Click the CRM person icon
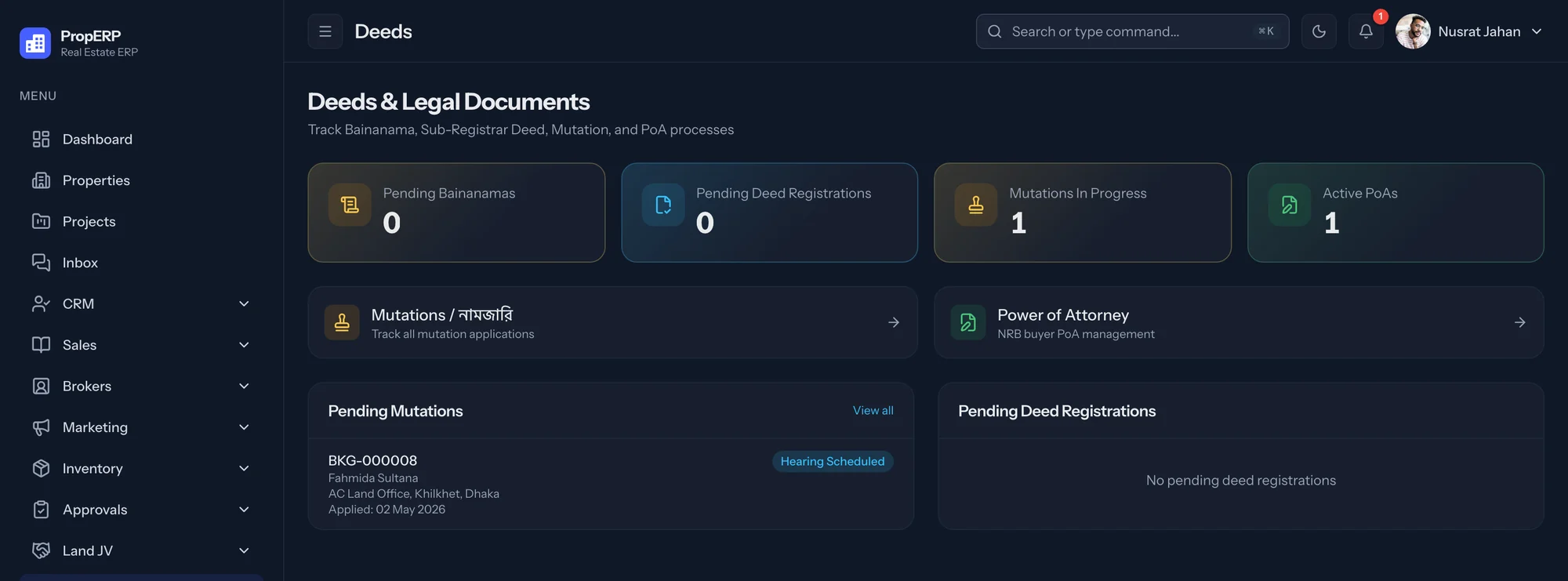 pos(41,303)
